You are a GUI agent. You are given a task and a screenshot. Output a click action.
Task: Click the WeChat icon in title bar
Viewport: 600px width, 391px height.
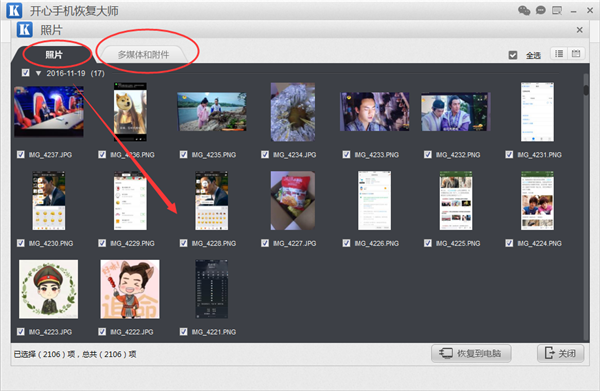[x=524, y=10]
